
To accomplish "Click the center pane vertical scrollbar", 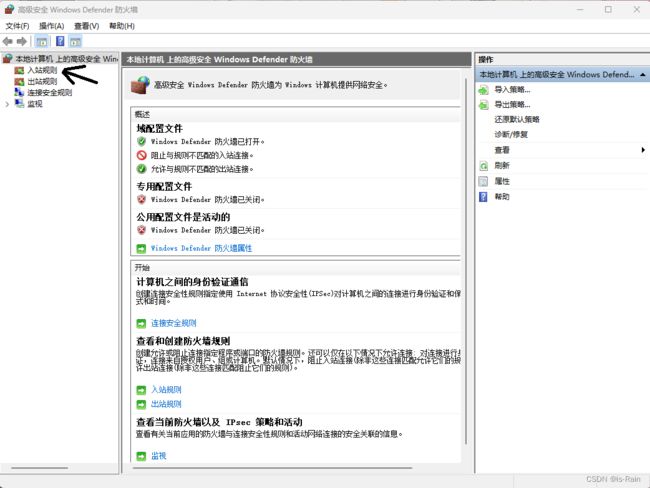I will [467, 261].
